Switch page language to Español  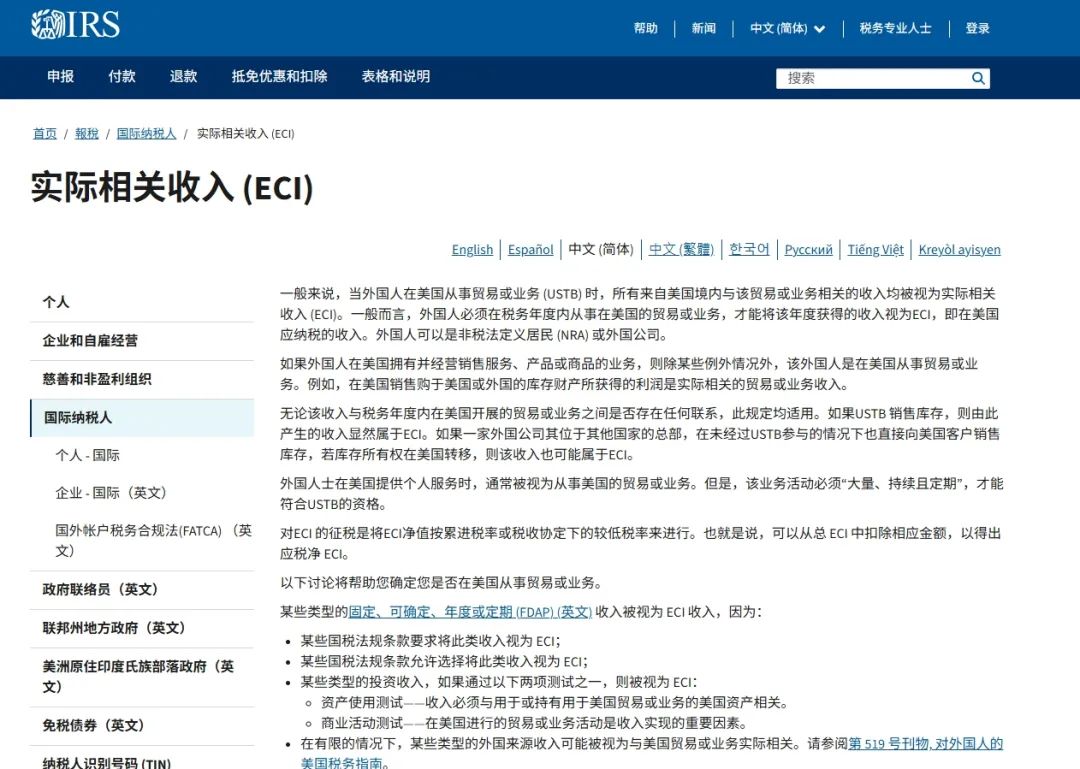[x=530, y=250]
